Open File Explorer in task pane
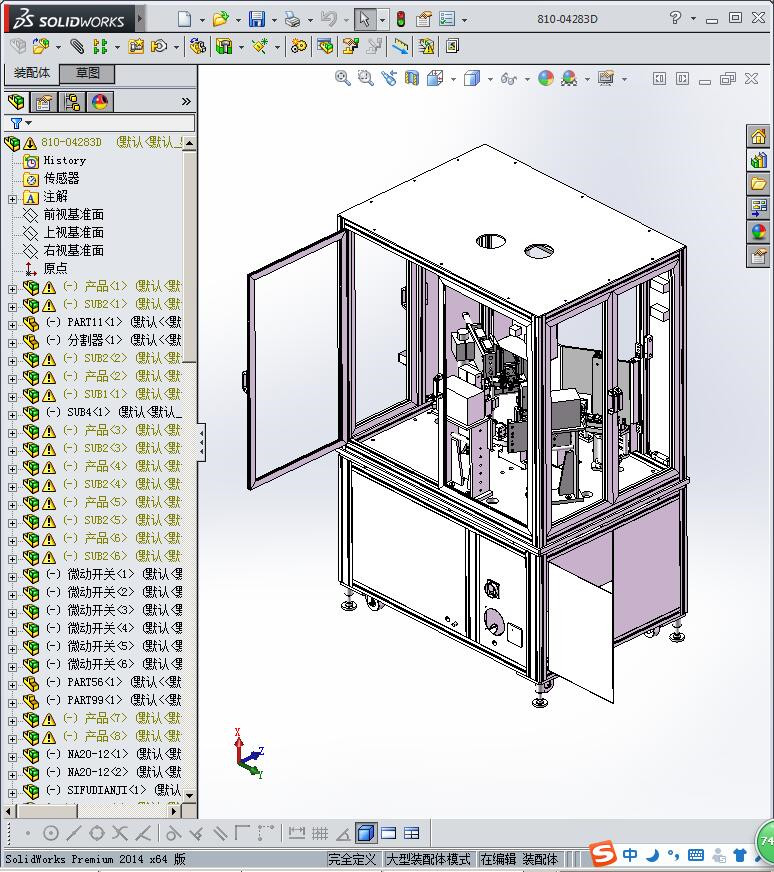Image resolution: width=774 pixels, height=872 pixels. pyautogui.click(x=758, y=184)
